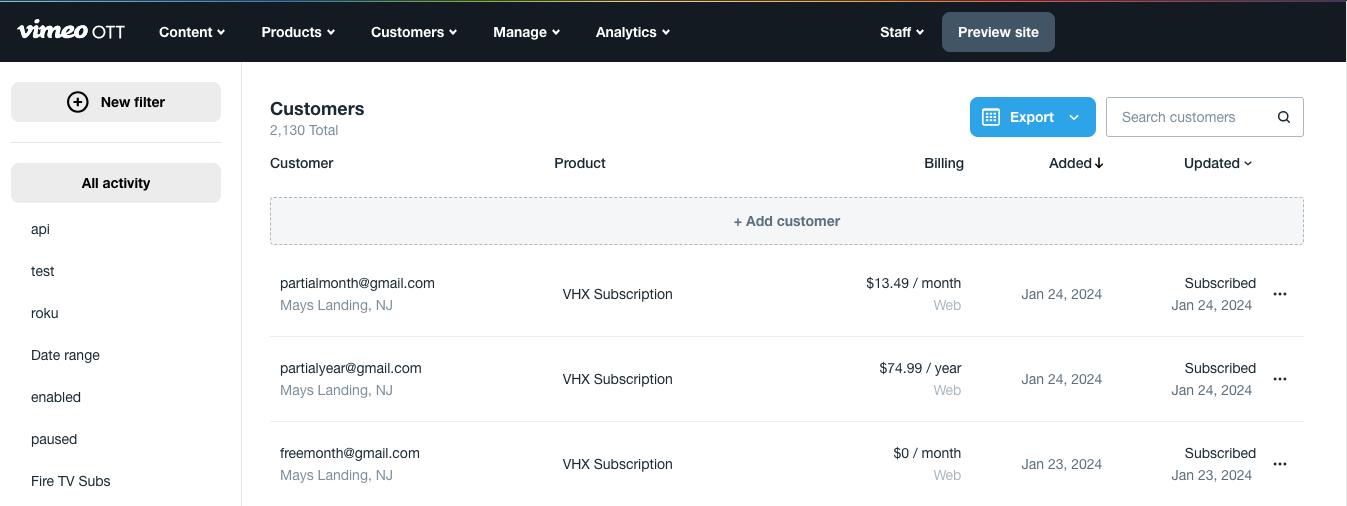
Task: Expand the Content menu
Action: point(192,32)
